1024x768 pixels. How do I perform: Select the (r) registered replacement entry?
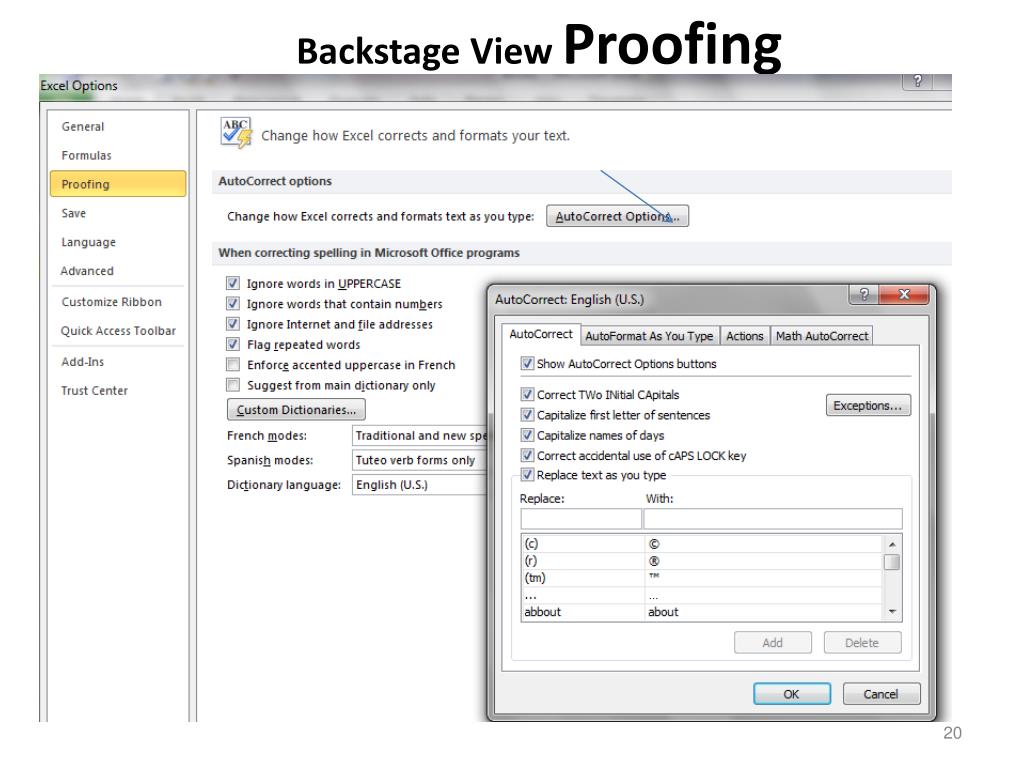[x=703, y=561]
